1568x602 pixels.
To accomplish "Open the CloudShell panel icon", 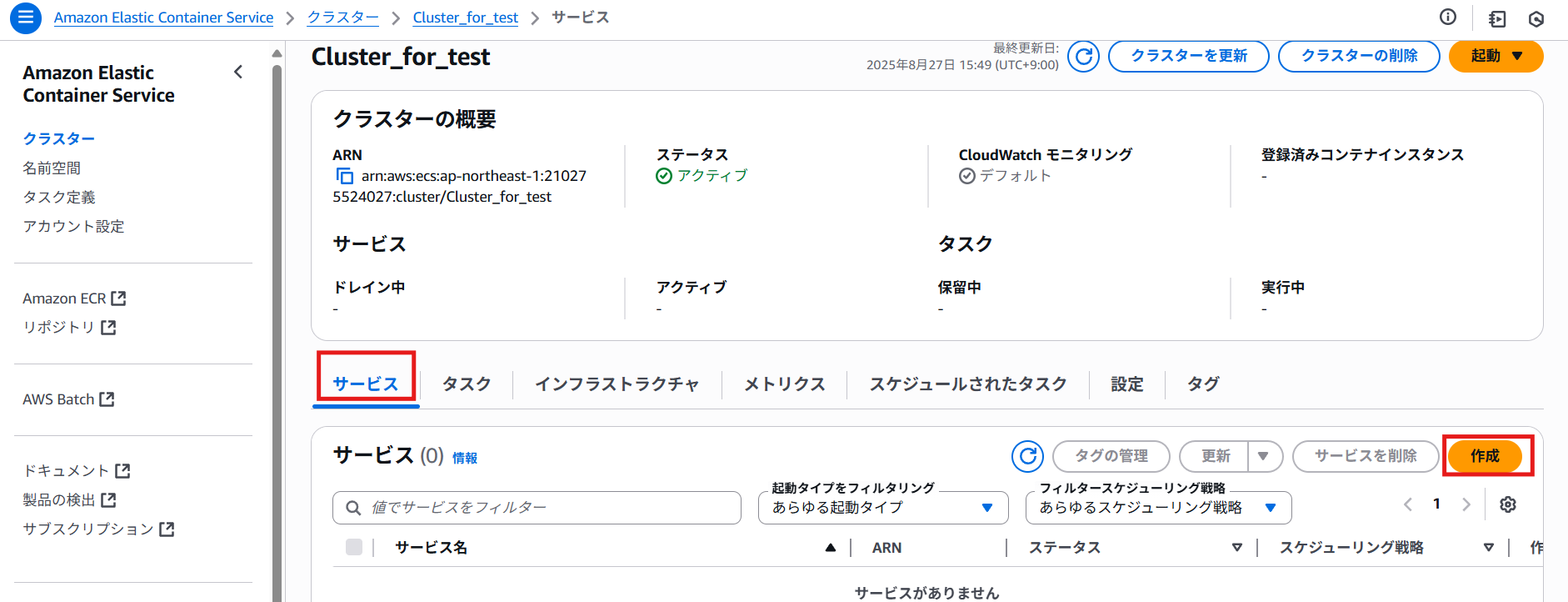I will (1497, 18).
